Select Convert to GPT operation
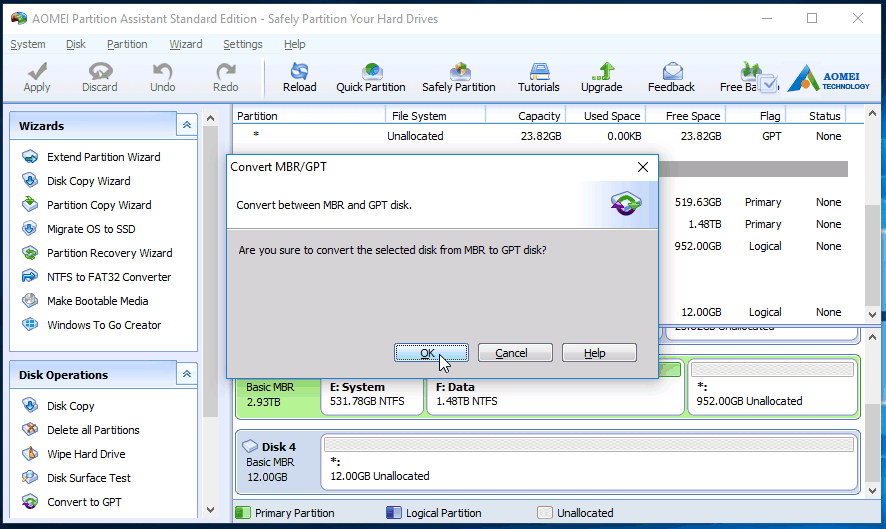 tap(84, 502)
